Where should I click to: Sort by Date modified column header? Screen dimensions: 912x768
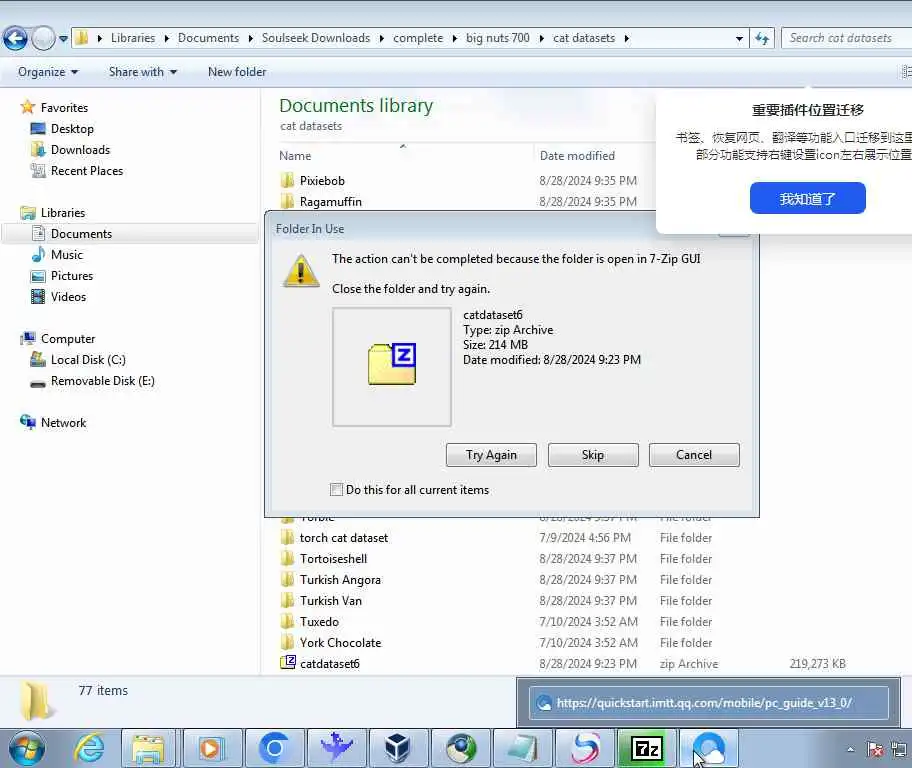pos(577,156)
